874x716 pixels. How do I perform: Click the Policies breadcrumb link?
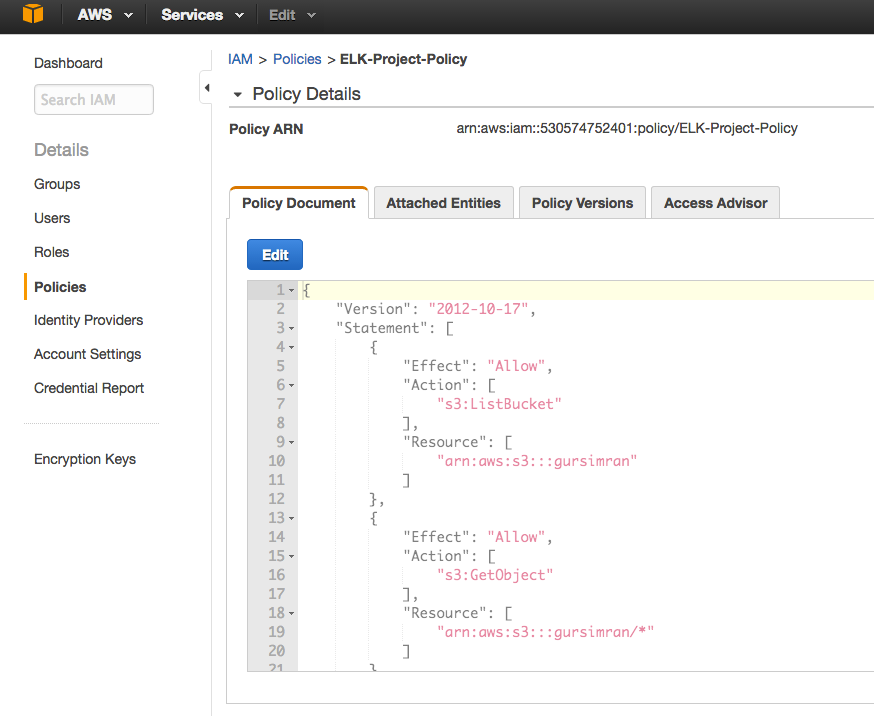[297, 59]
